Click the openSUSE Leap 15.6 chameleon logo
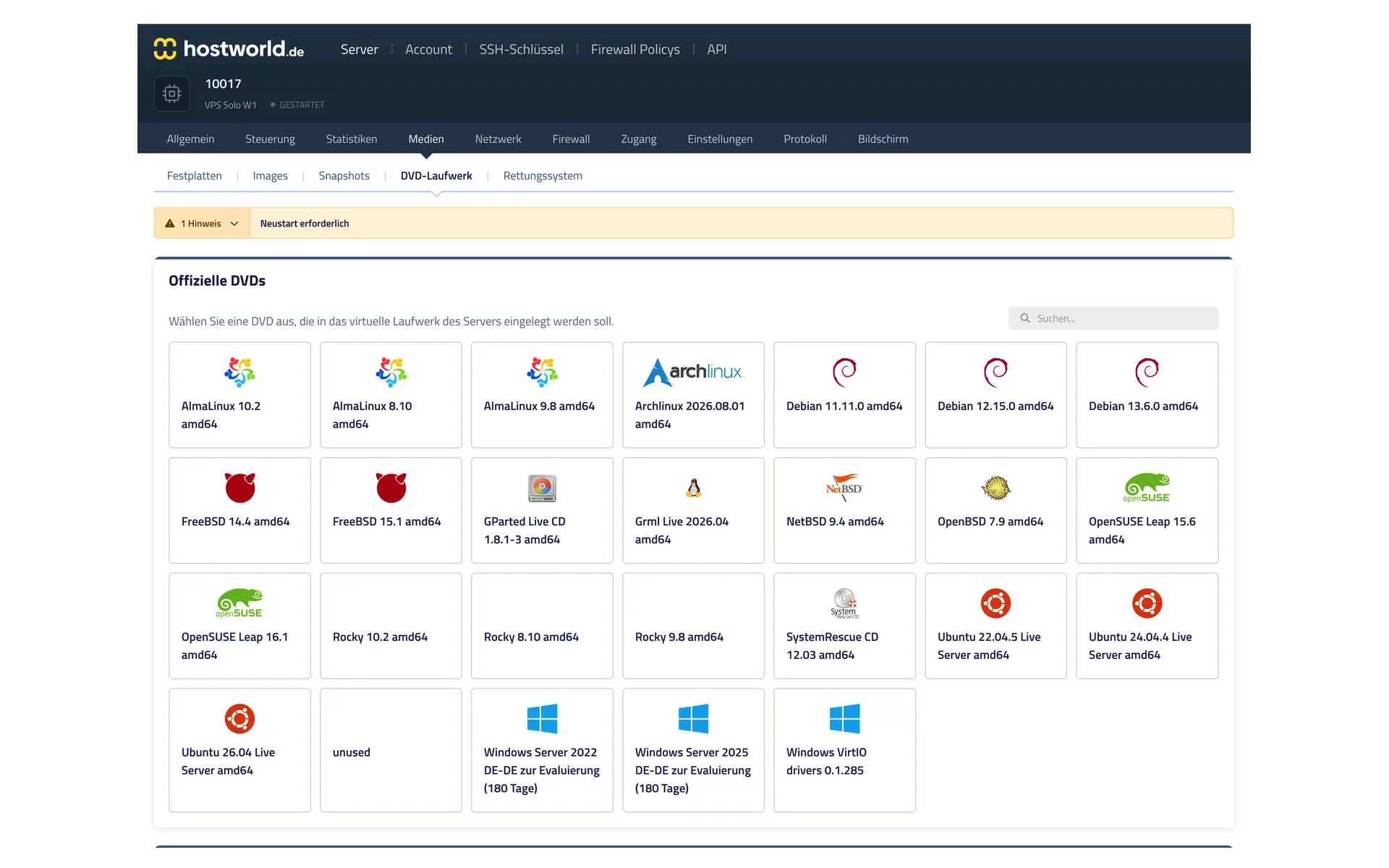Screen dimensions: 1389x868 click(1147, 488)
